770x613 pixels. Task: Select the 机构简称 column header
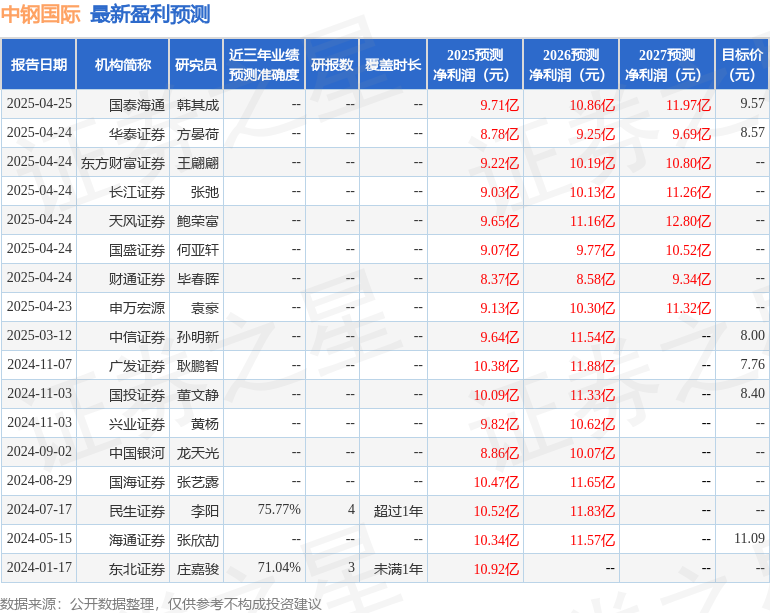[123, 64]
